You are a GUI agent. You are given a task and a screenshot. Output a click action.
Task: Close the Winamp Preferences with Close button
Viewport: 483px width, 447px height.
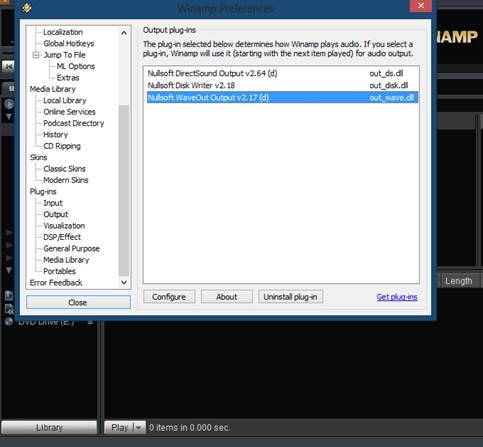(x=78, y=302)
